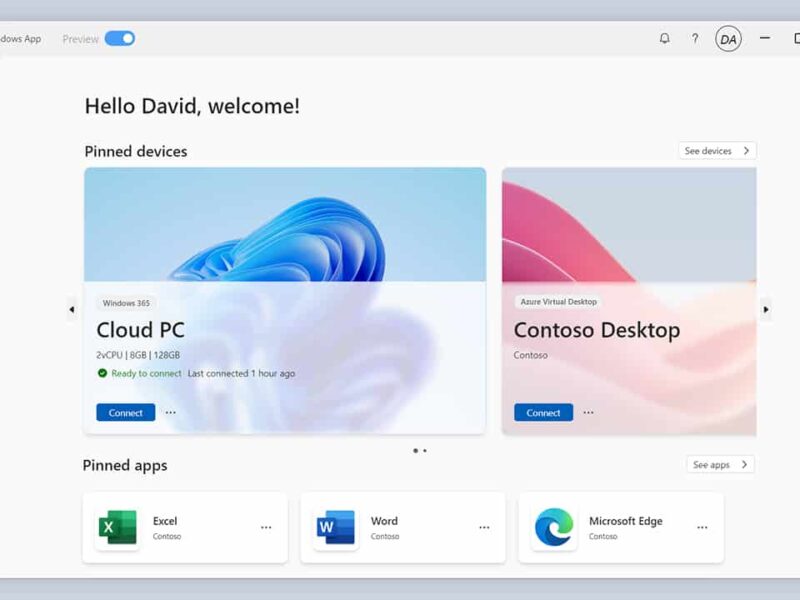This screenshot has width=800, height=600.
Task: Open more options for Microsoft Edge
Action: pyautogui.click(x=701, y=527)
